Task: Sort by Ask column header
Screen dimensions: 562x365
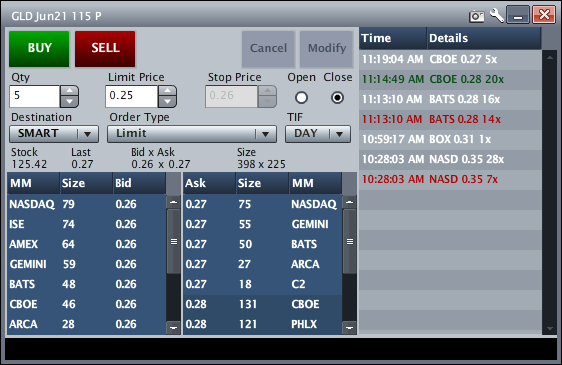Action: coord(209,183)
